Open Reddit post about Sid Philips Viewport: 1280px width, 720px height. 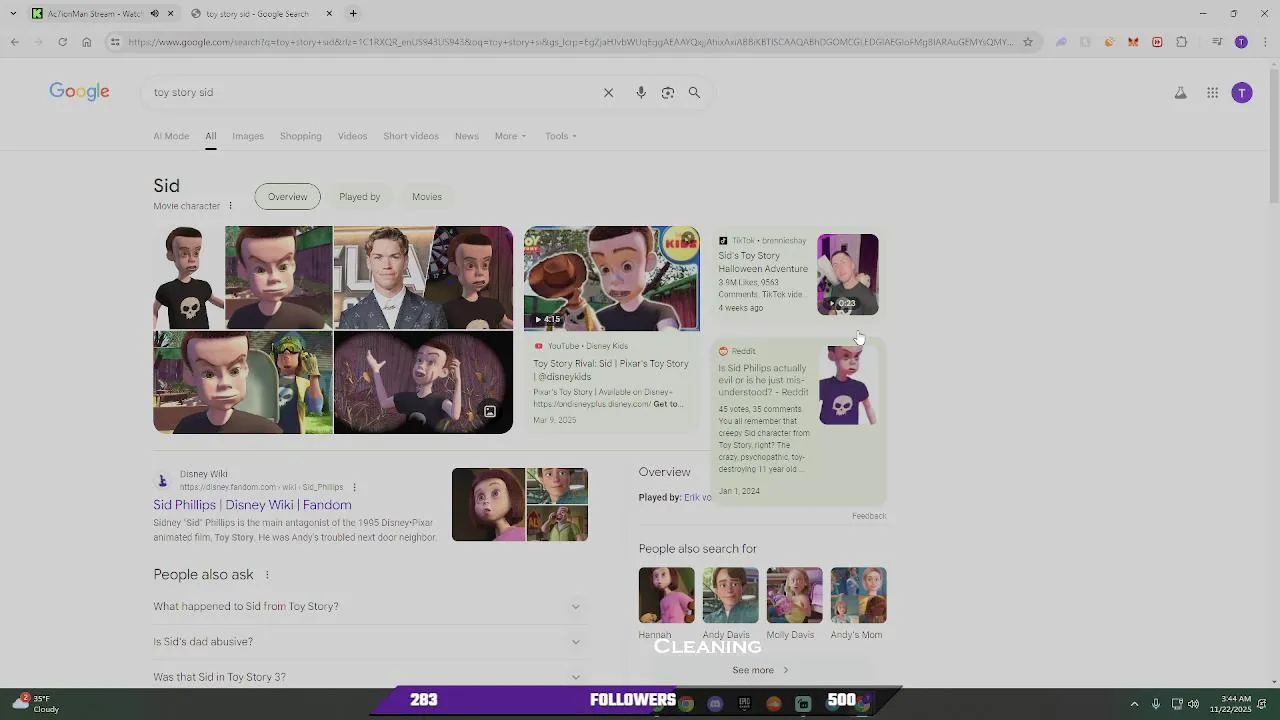tap(764, 380)
